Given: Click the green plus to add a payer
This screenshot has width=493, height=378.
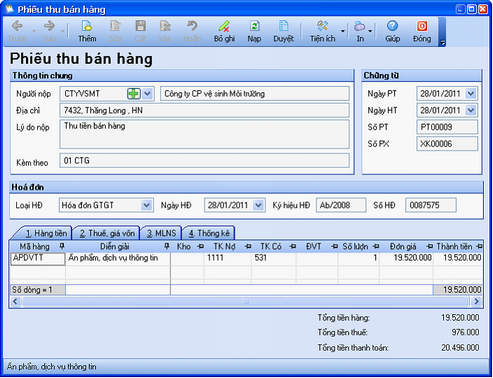Looking at the screenshot, I should click(134, 94).
